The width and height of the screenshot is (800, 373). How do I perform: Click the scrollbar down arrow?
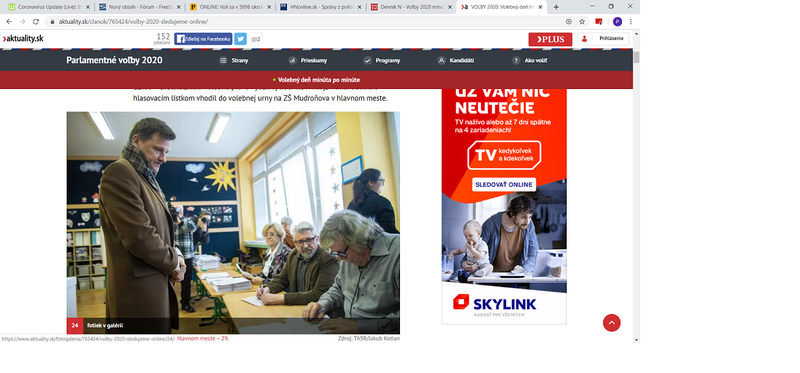pyautogui.click(x=636, y=339)
